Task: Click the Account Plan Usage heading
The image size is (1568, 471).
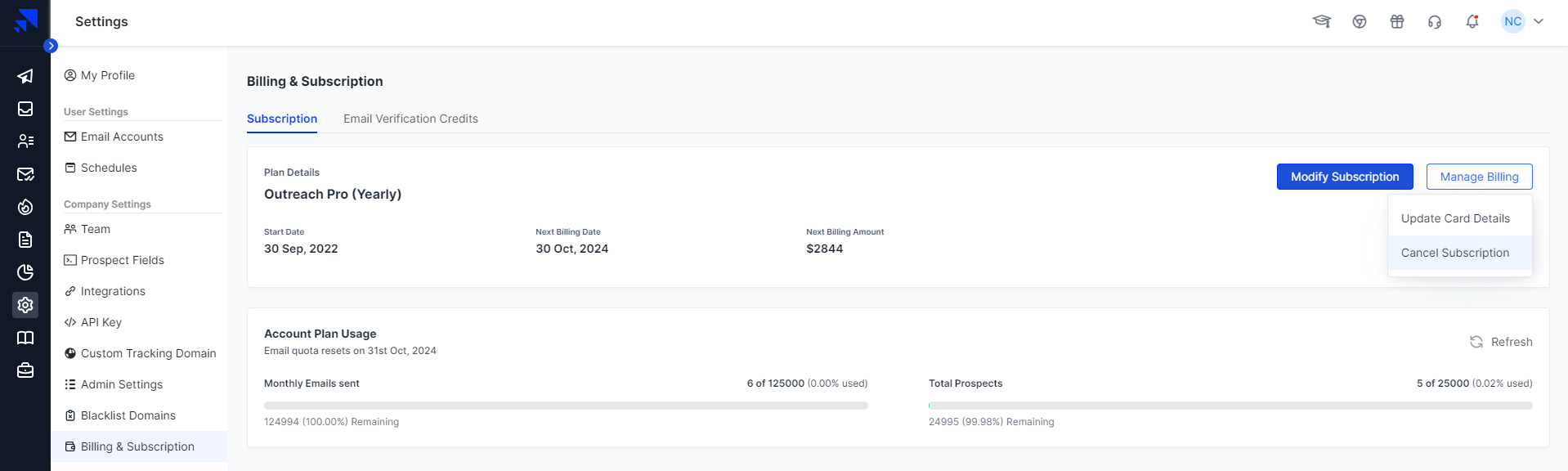Action: pyautogui.click(x=320, y=334)
